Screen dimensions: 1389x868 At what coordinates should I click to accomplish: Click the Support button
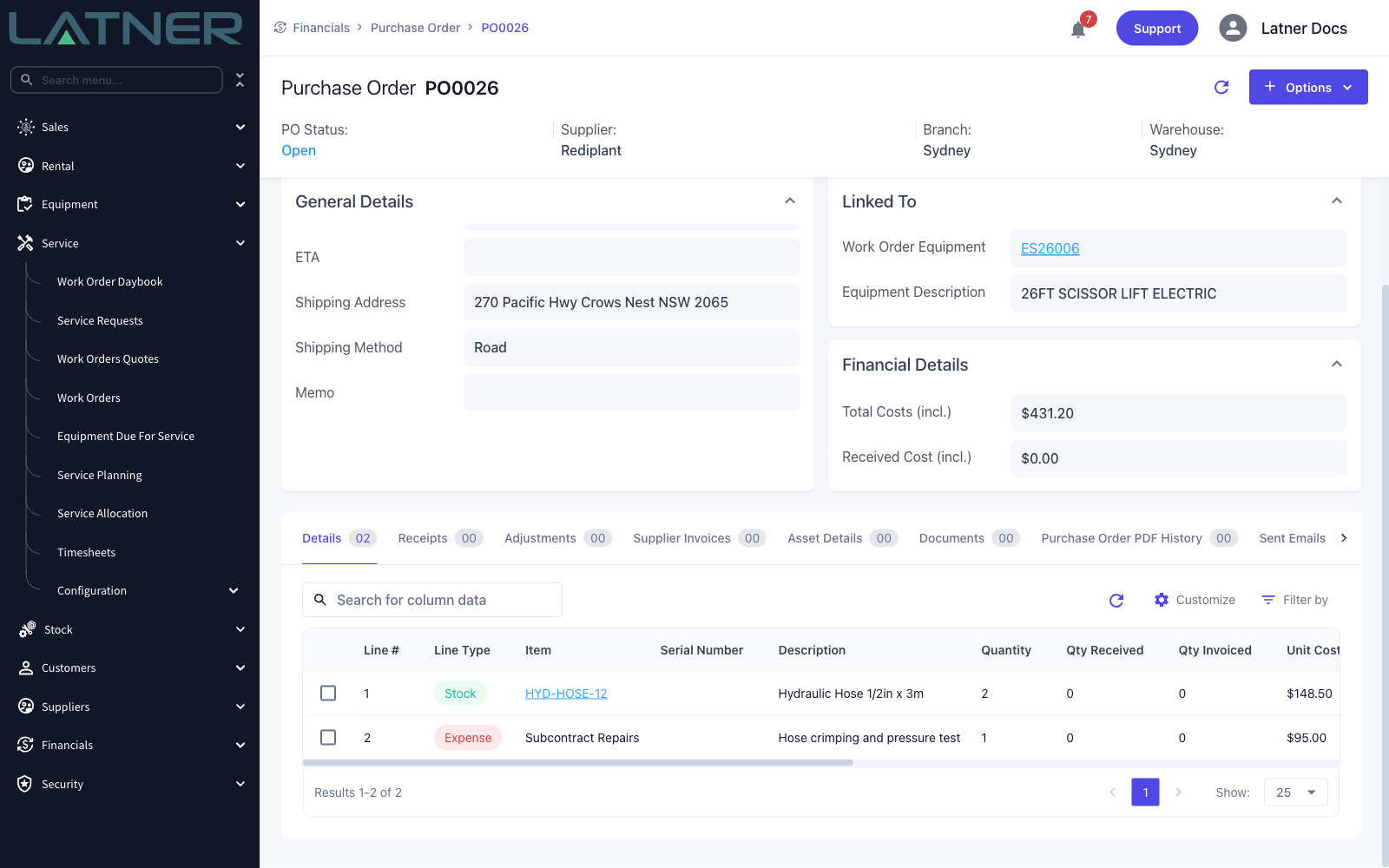[1157, 28]
